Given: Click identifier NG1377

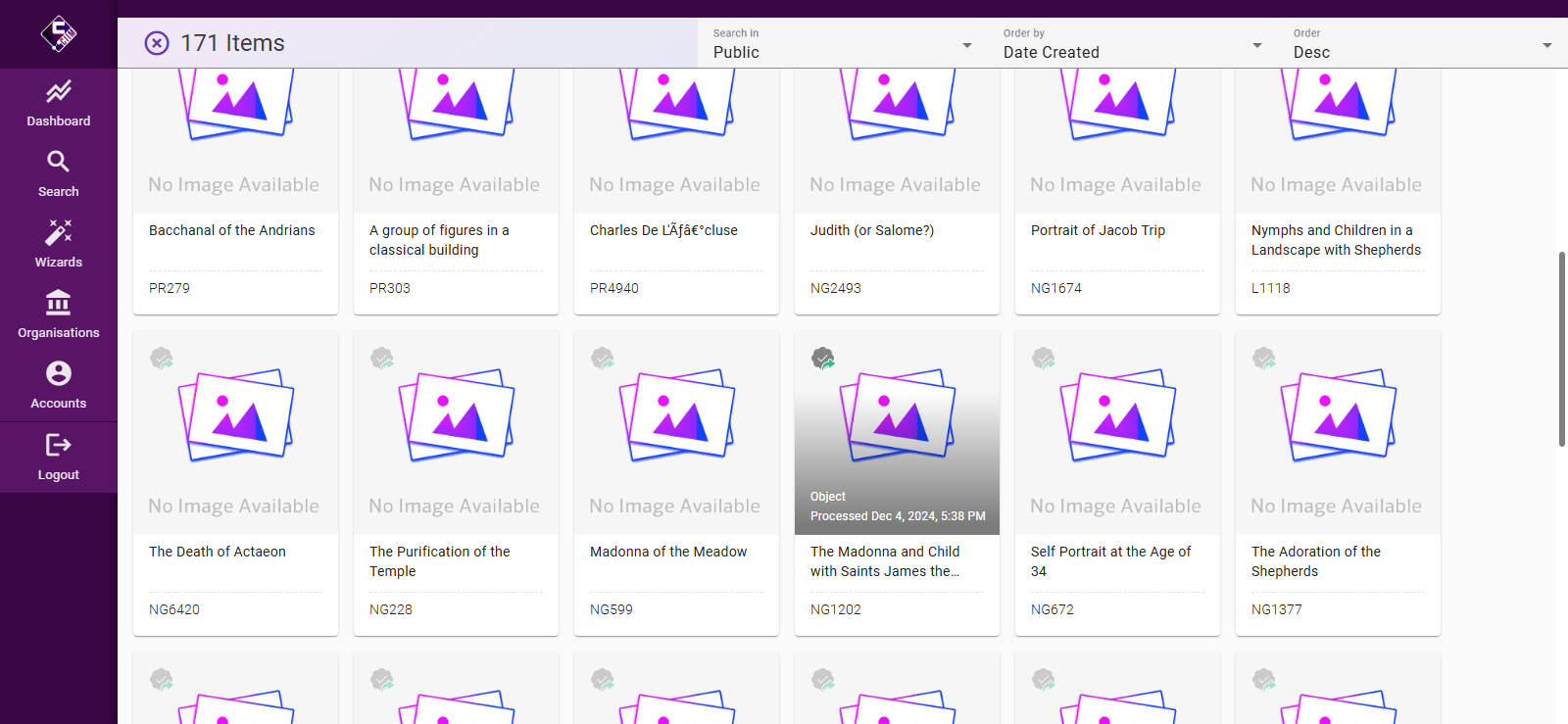Looking at the screenshot, I should pyautogui.click(x=1277, y=609).
